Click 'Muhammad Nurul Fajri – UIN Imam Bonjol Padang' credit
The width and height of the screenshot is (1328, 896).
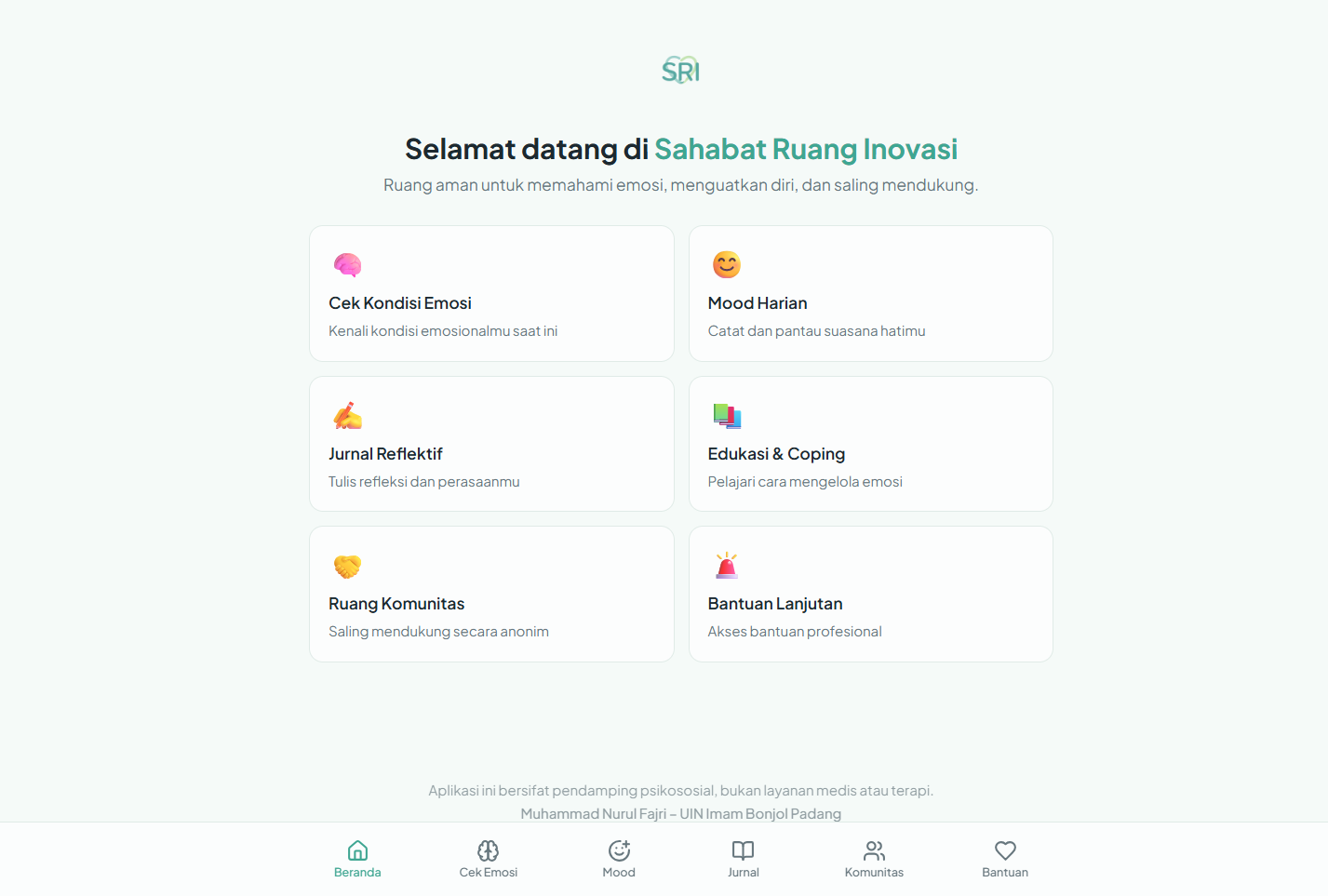click(680, 814)
